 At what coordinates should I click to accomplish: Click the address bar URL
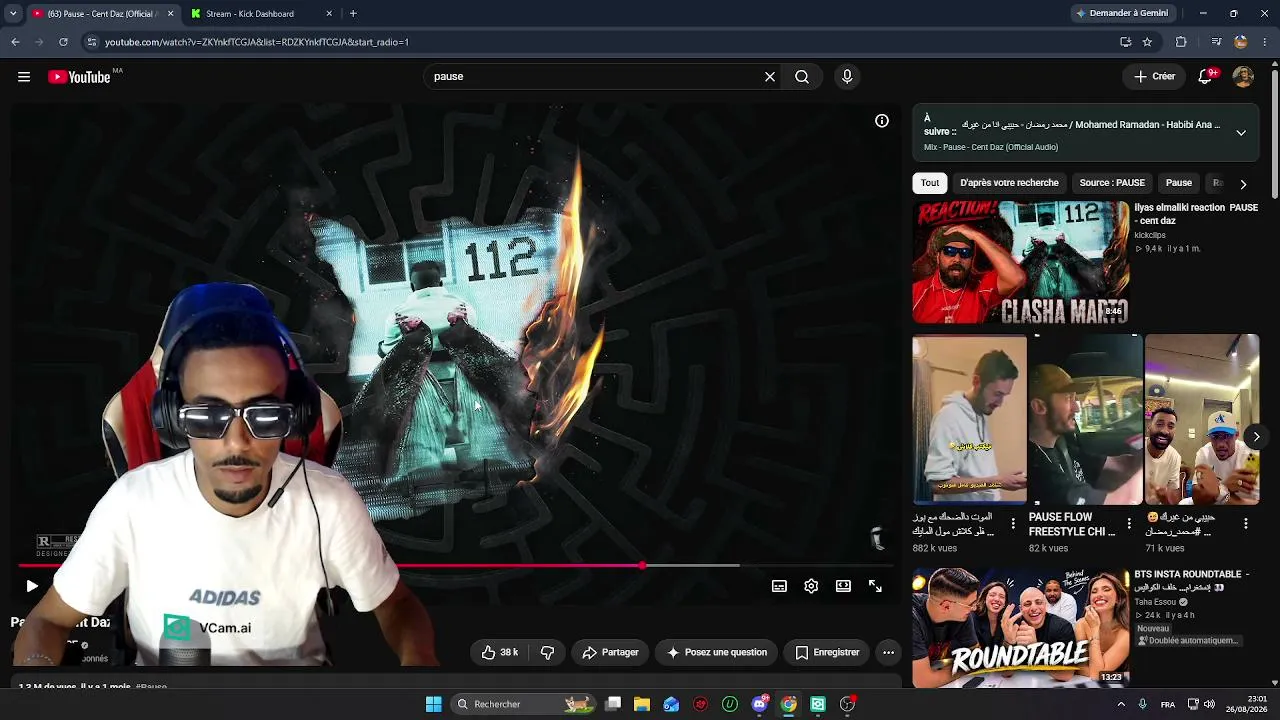(257, 42)
